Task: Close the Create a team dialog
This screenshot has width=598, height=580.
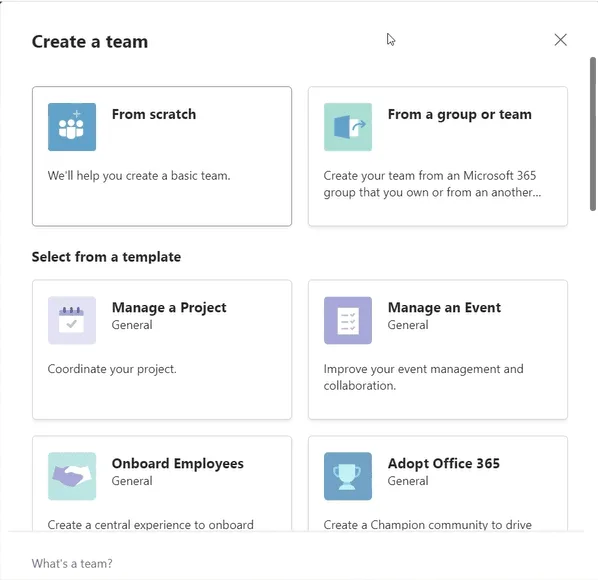Action: point(560,40)
